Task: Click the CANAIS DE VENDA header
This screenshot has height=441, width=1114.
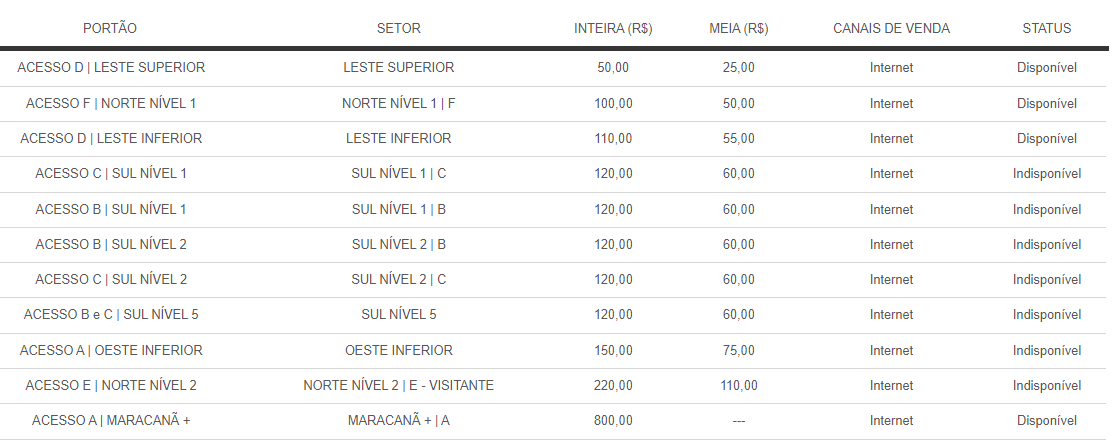Action: tap(892, 28)
